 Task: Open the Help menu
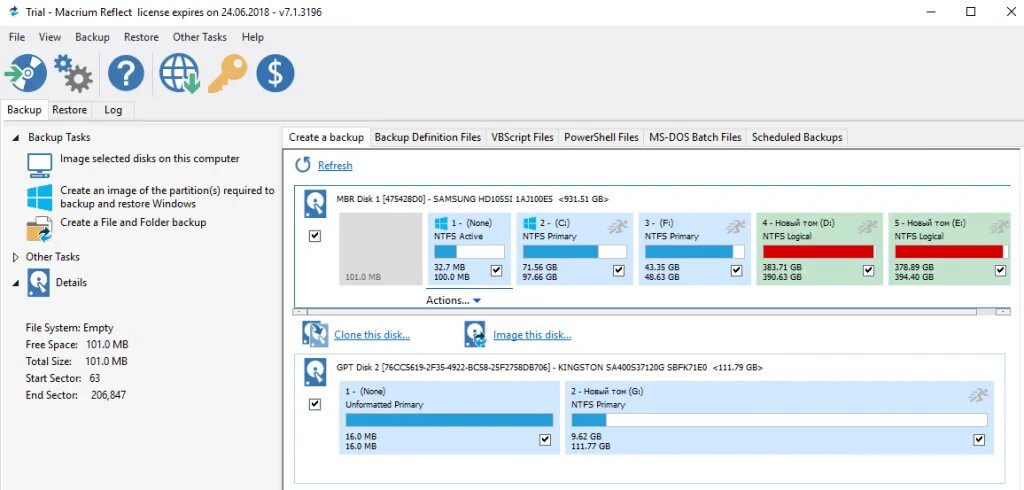point(253,37)
